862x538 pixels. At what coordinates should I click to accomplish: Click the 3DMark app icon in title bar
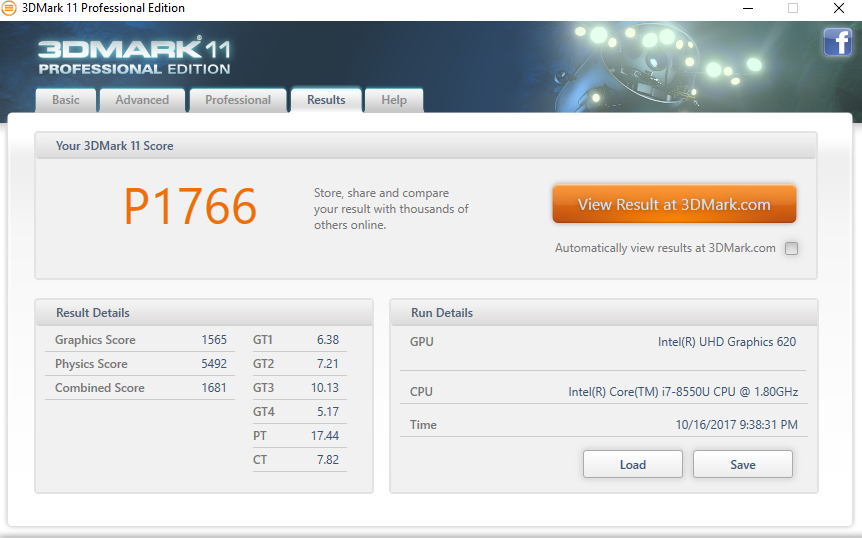pyautogui.click(x=11, y=8)
